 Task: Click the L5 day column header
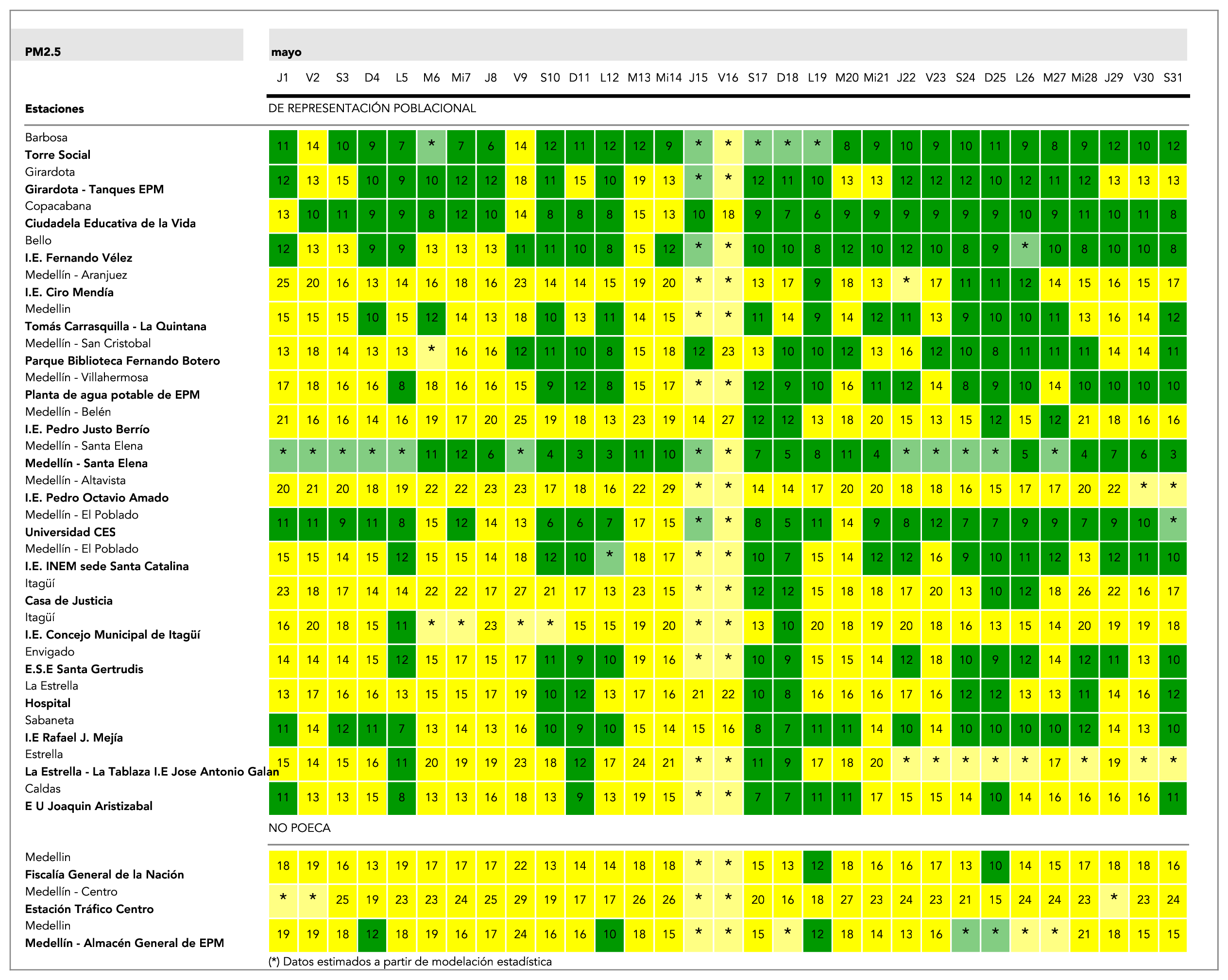coord(402,78)
